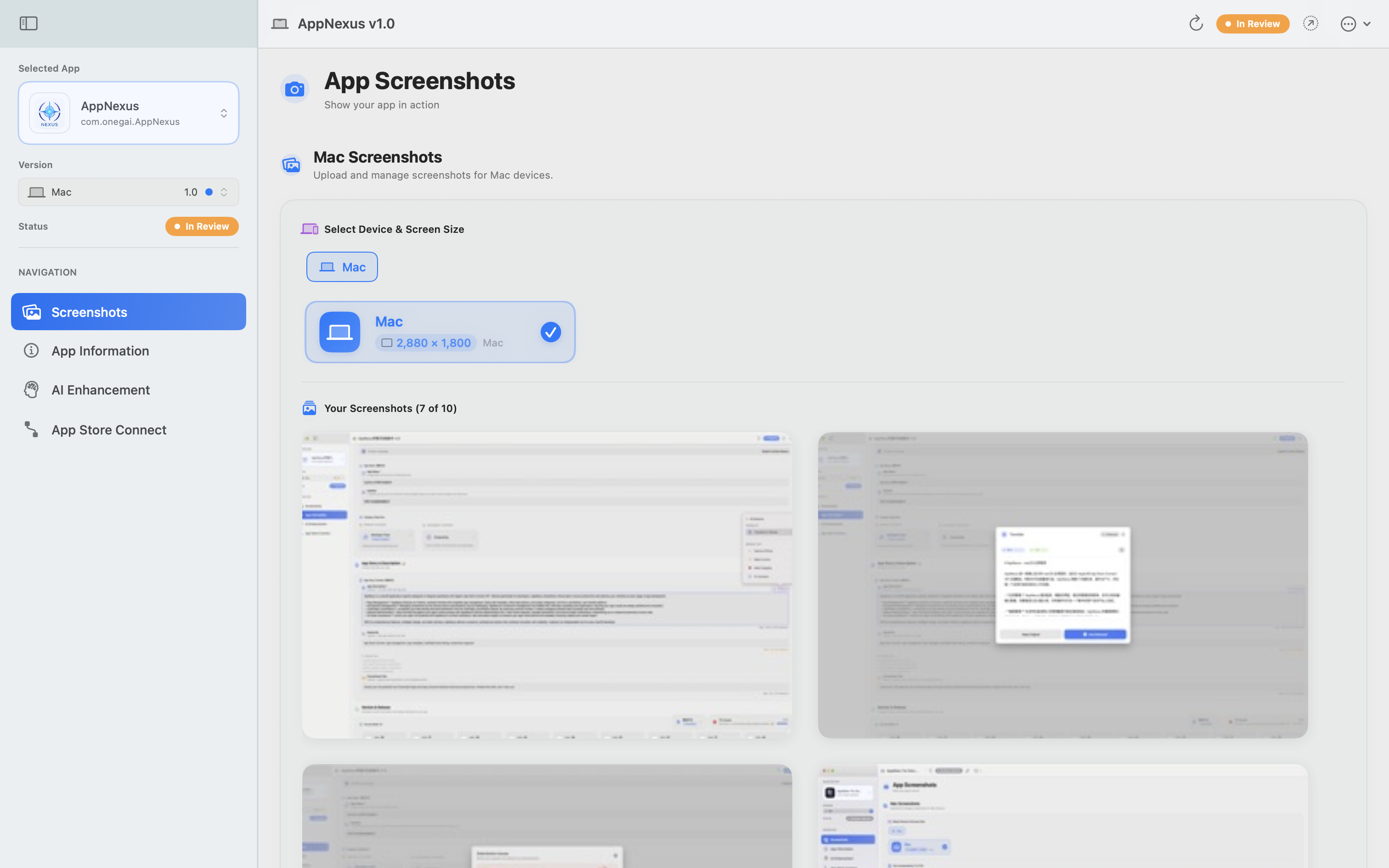Click the camera icon beside App Screenshots

294,89
